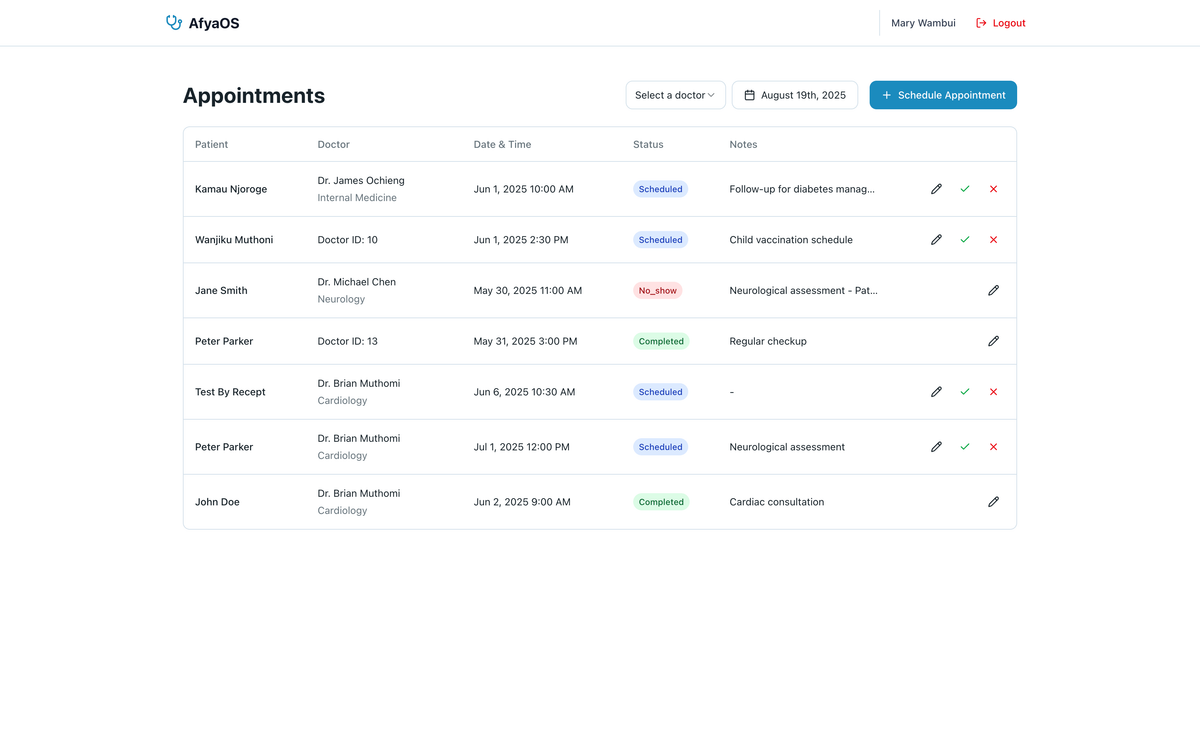This screenshot has width=1200, height=750.
Task: Edit Jane Smith's no-show appointment
Action: point(993,290)
